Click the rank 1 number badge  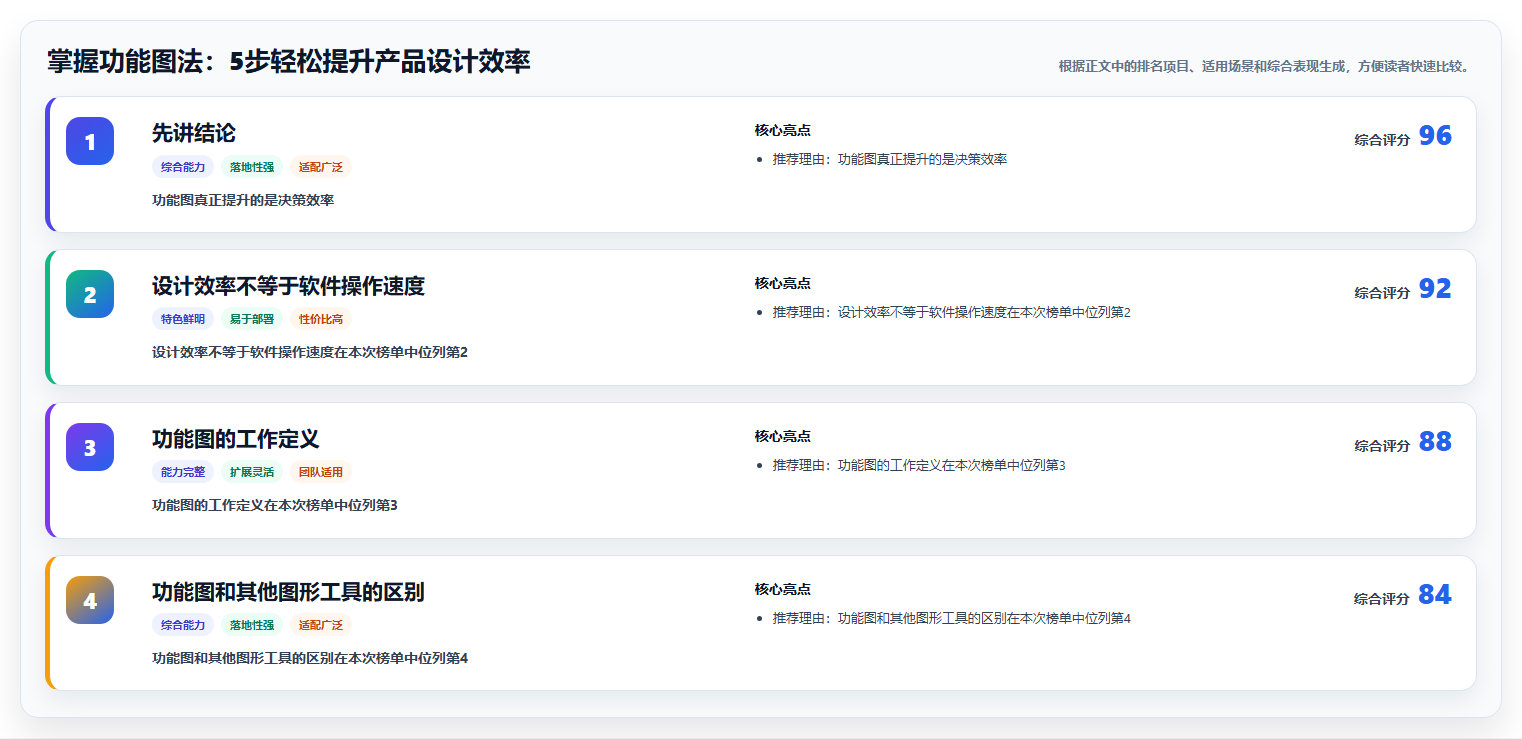click(x=90, y=141)
